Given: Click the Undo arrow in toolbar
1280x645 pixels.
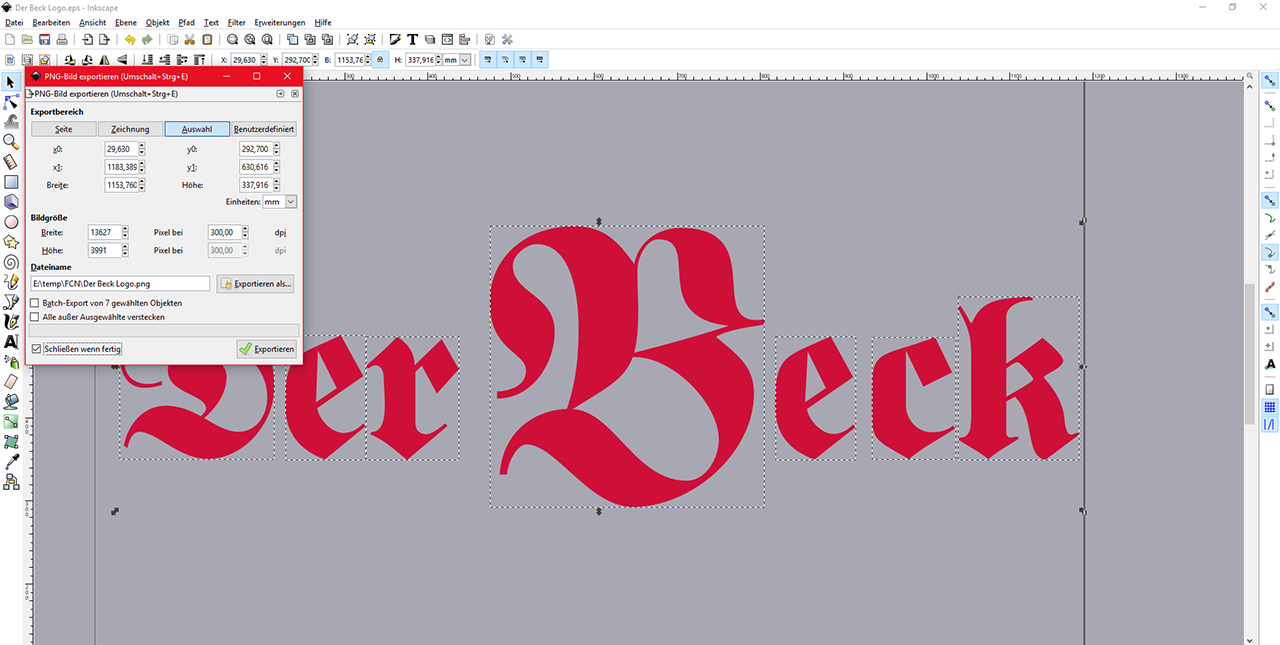Looking at the screenshot, I should click(129, 40).
